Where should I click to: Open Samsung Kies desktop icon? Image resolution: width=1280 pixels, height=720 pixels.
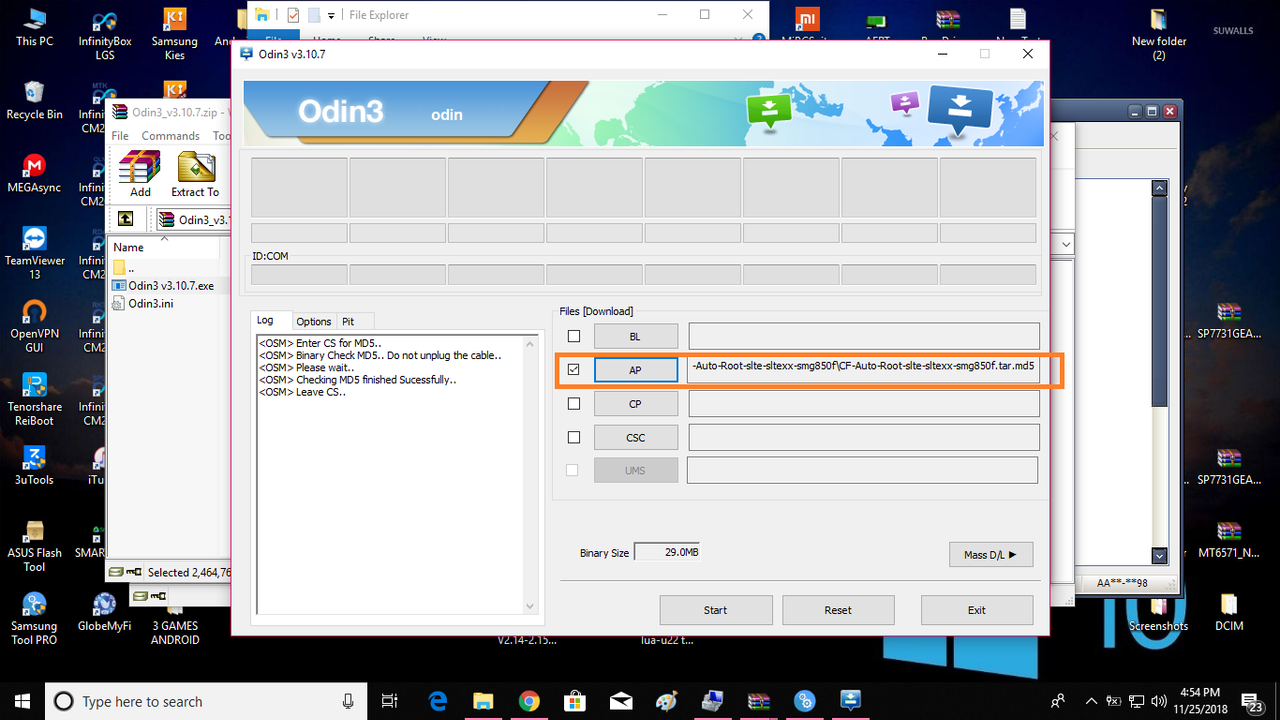pyautogui.click(x=175, y=34)
